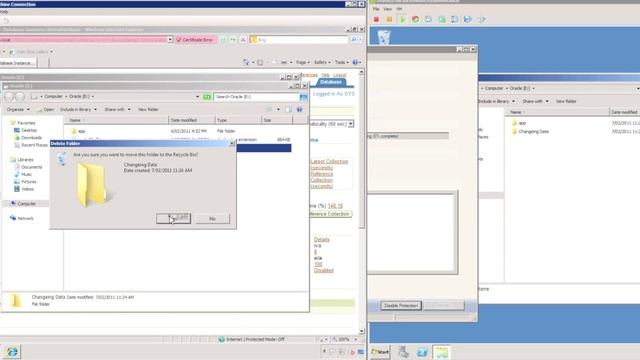The image size is (640, 360).
Task: Open File menu in VM console window
Action: (x=376, y=9)
